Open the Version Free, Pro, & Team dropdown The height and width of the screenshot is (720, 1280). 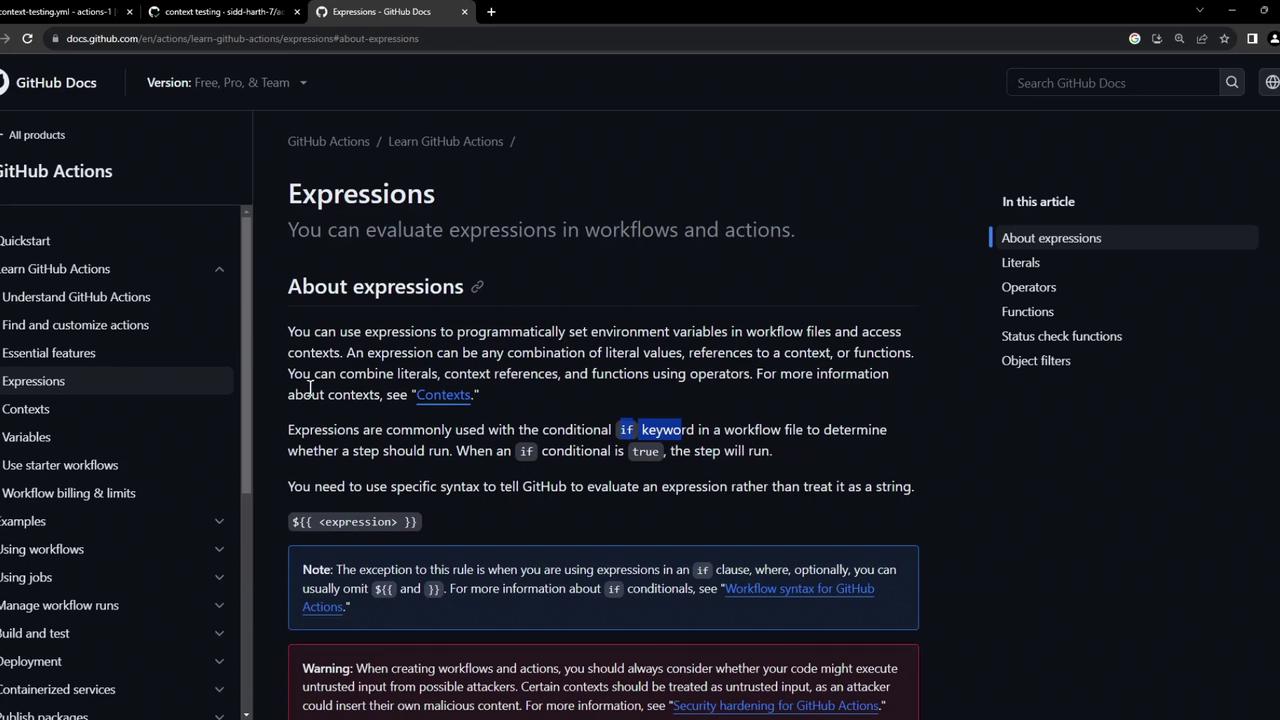pos(227,83)
